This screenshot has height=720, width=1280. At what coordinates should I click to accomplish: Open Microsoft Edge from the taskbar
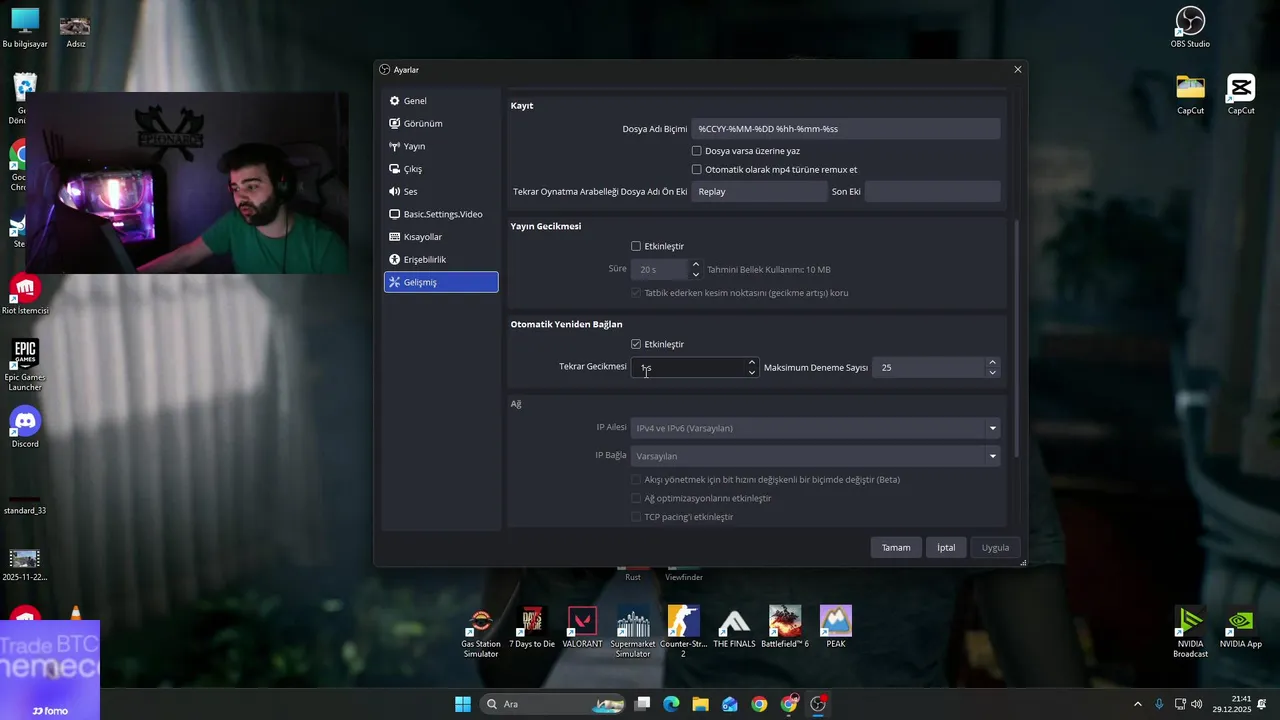coord(671,704)
